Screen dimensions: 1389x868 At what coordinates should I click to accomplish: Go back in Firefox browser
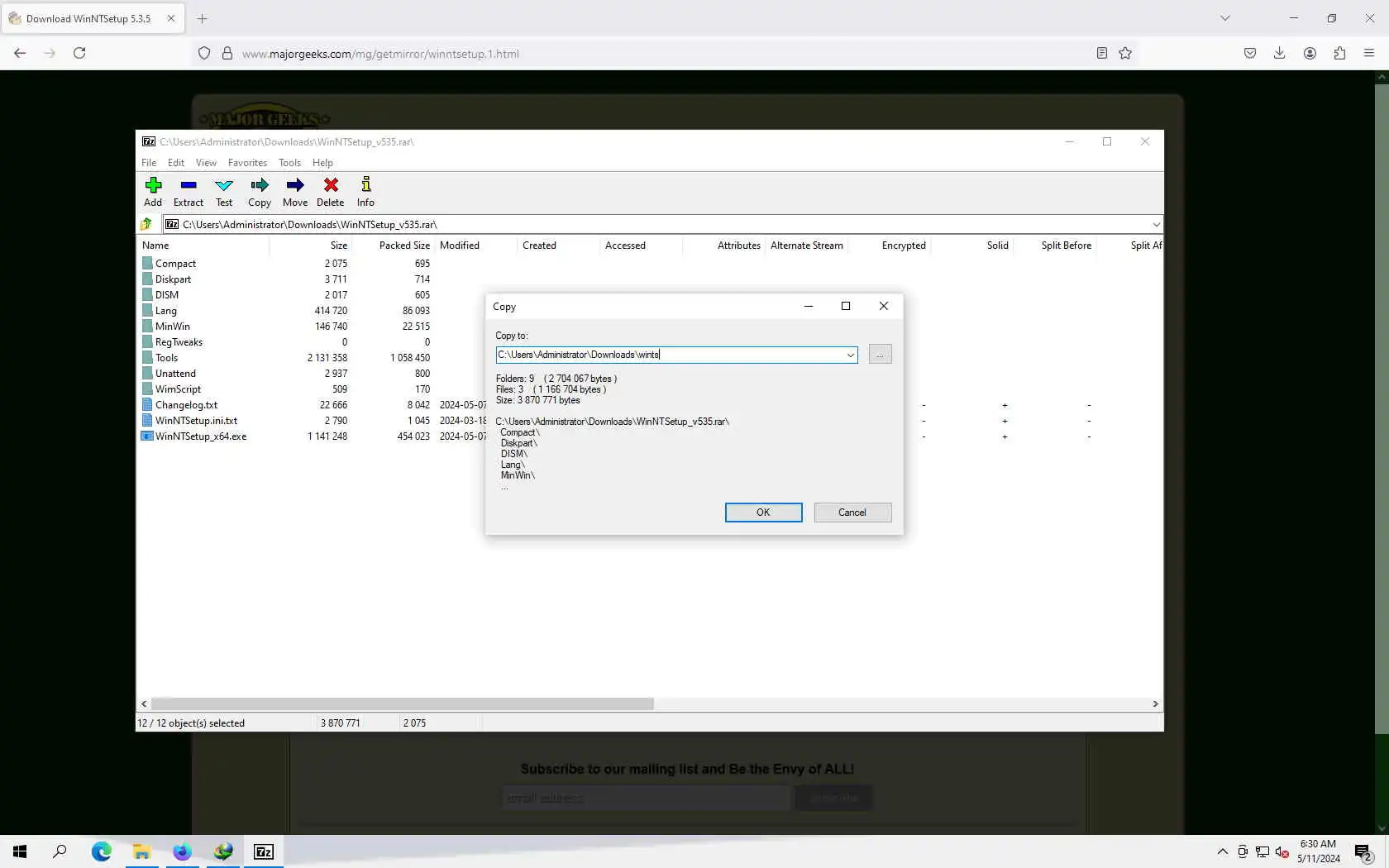tap(20, 53)
